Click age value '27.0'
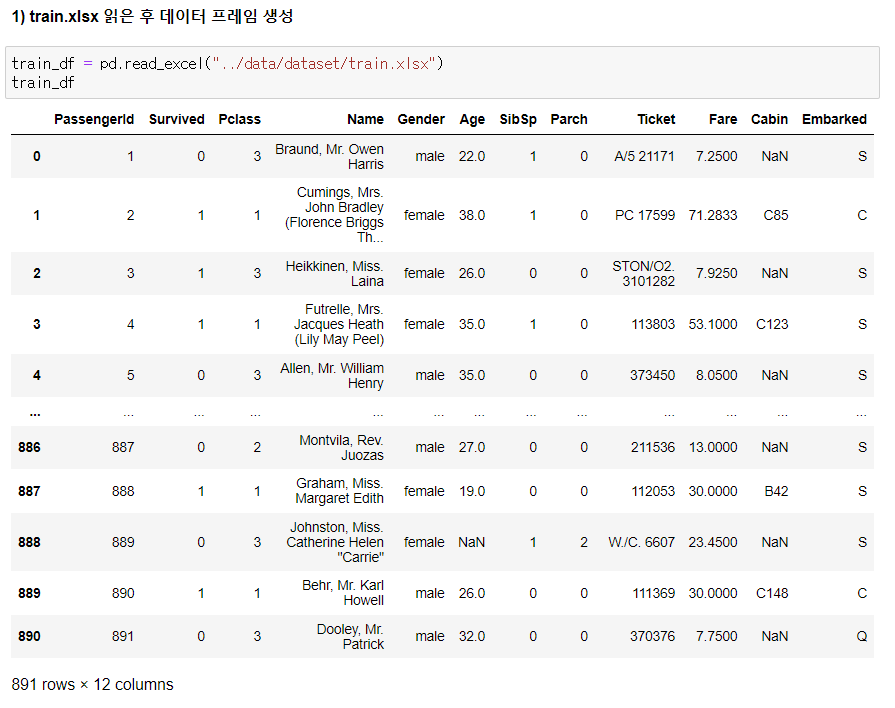 [472, 447]
